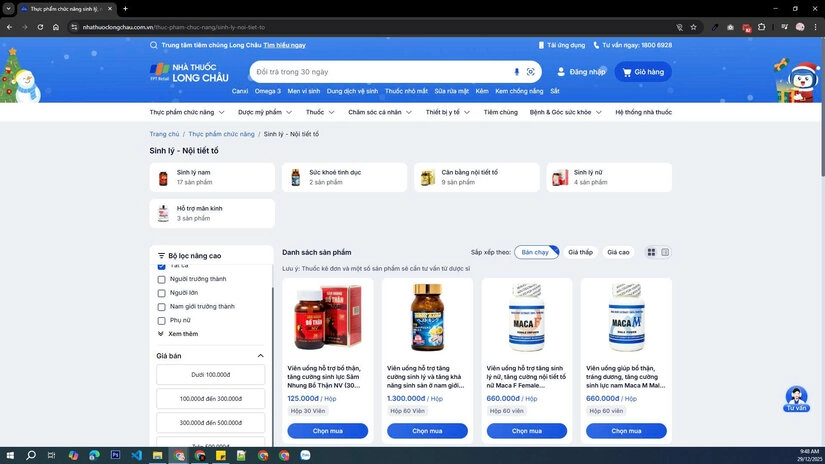Reload the page in the browser
Image resolution: width=825 pixels, height=464 pixels.
pyautogui.click(x=40, y=27)
